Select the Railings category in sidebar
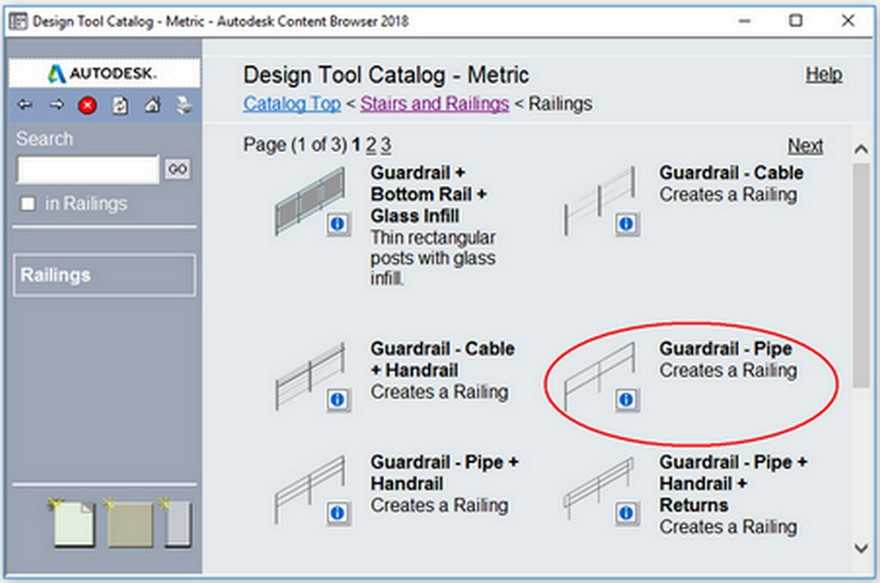880x583 pixels. point(105,275)
